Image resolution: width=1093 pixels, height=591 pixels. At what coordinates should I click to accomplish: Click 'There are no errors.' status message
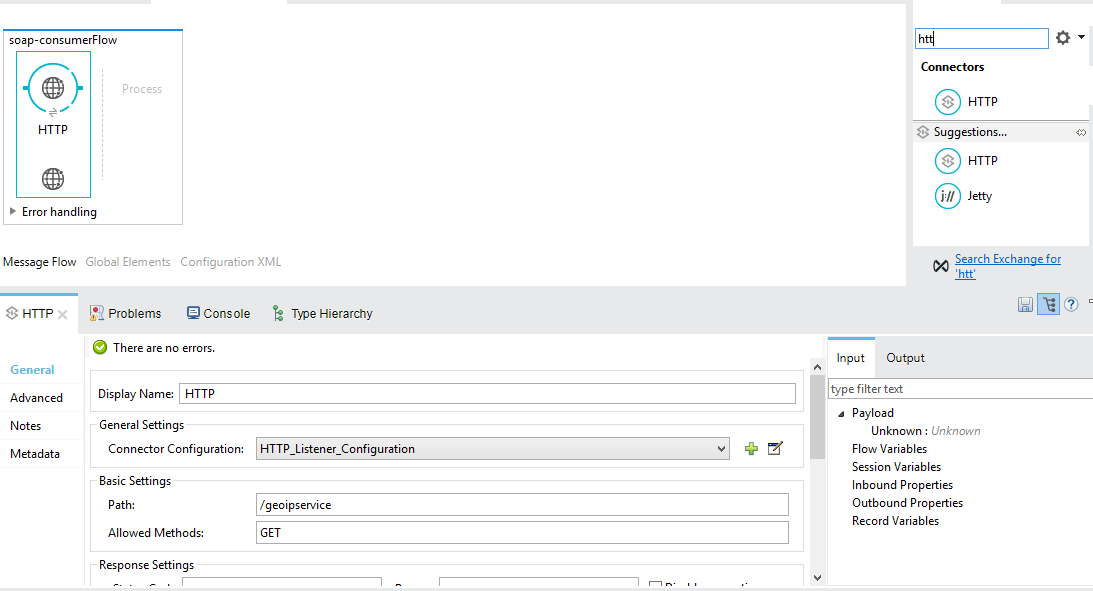point(164,348)
